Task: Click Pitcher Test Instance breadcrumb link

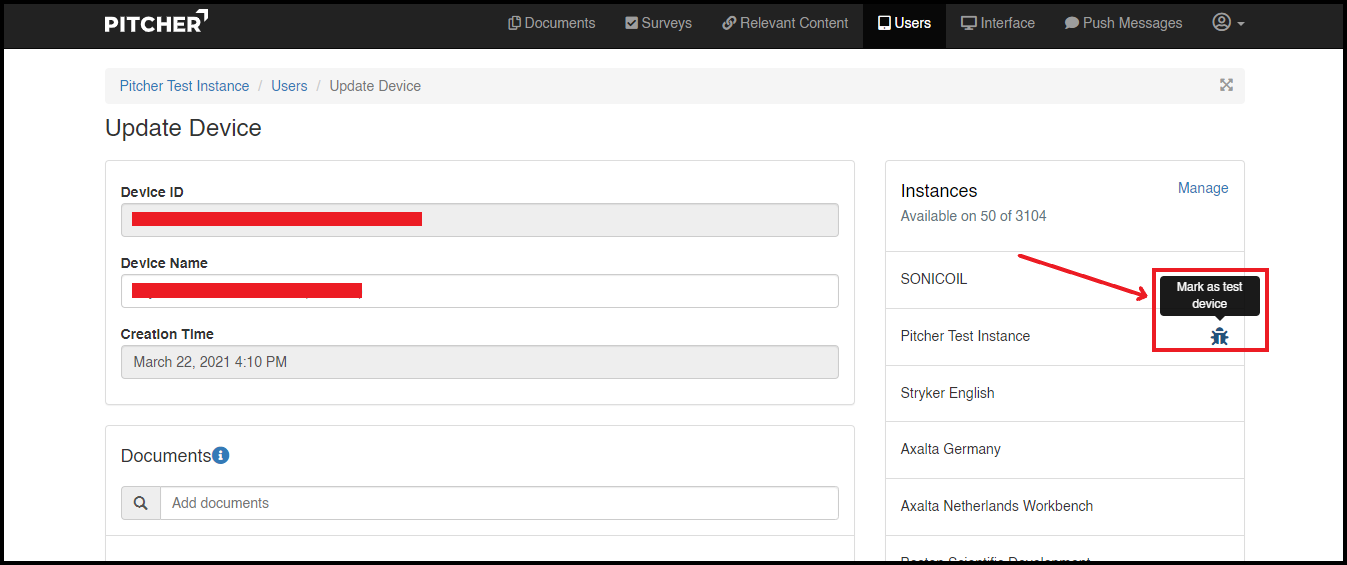Action: pyautogui.click(x=184, y=86)
